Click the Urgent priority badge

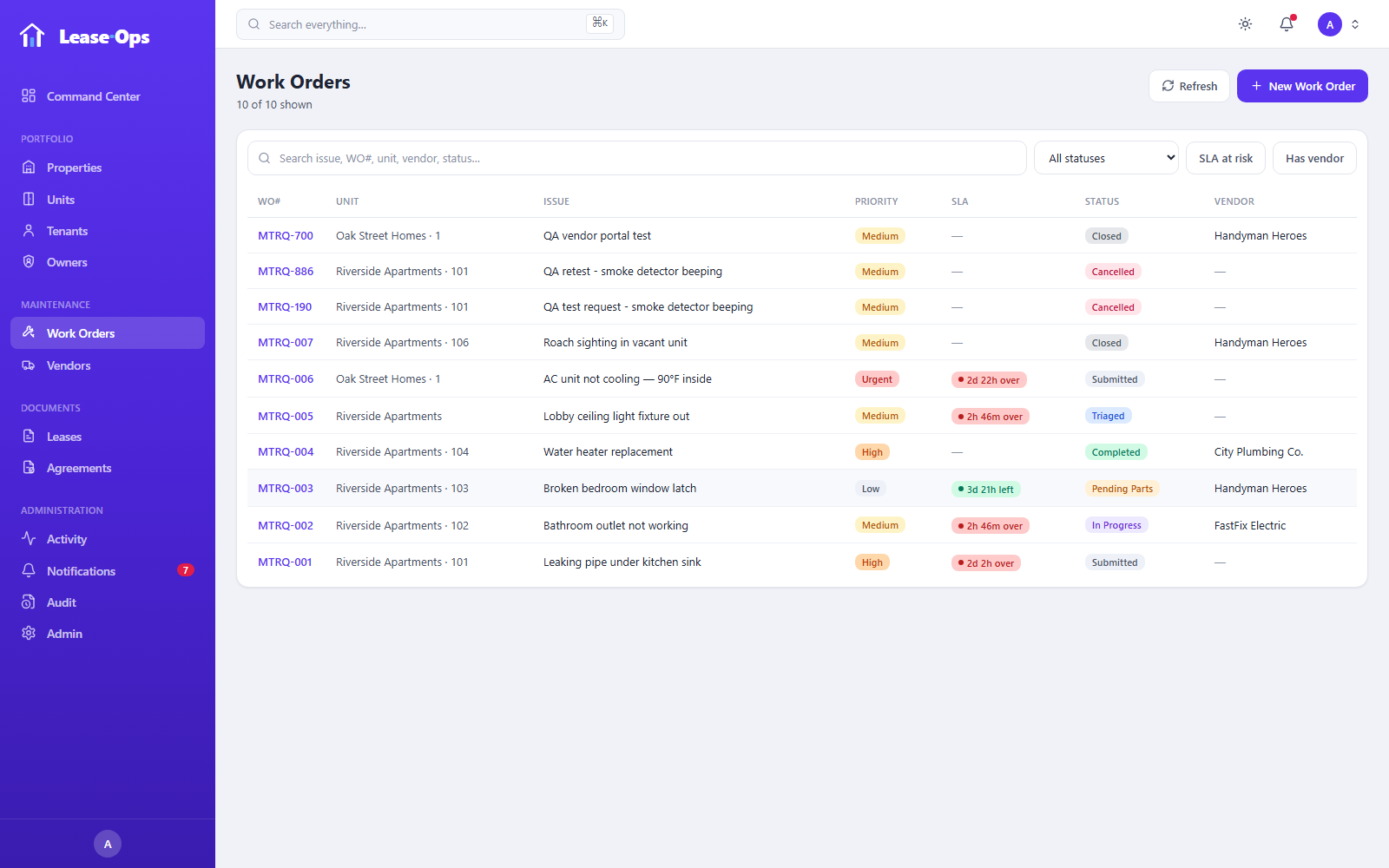point(877,379)
